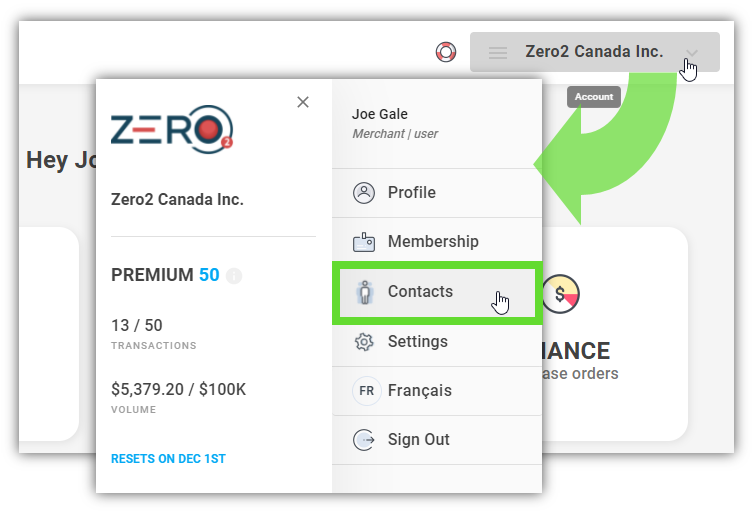Click the Settings gear icon

(364, 342)
